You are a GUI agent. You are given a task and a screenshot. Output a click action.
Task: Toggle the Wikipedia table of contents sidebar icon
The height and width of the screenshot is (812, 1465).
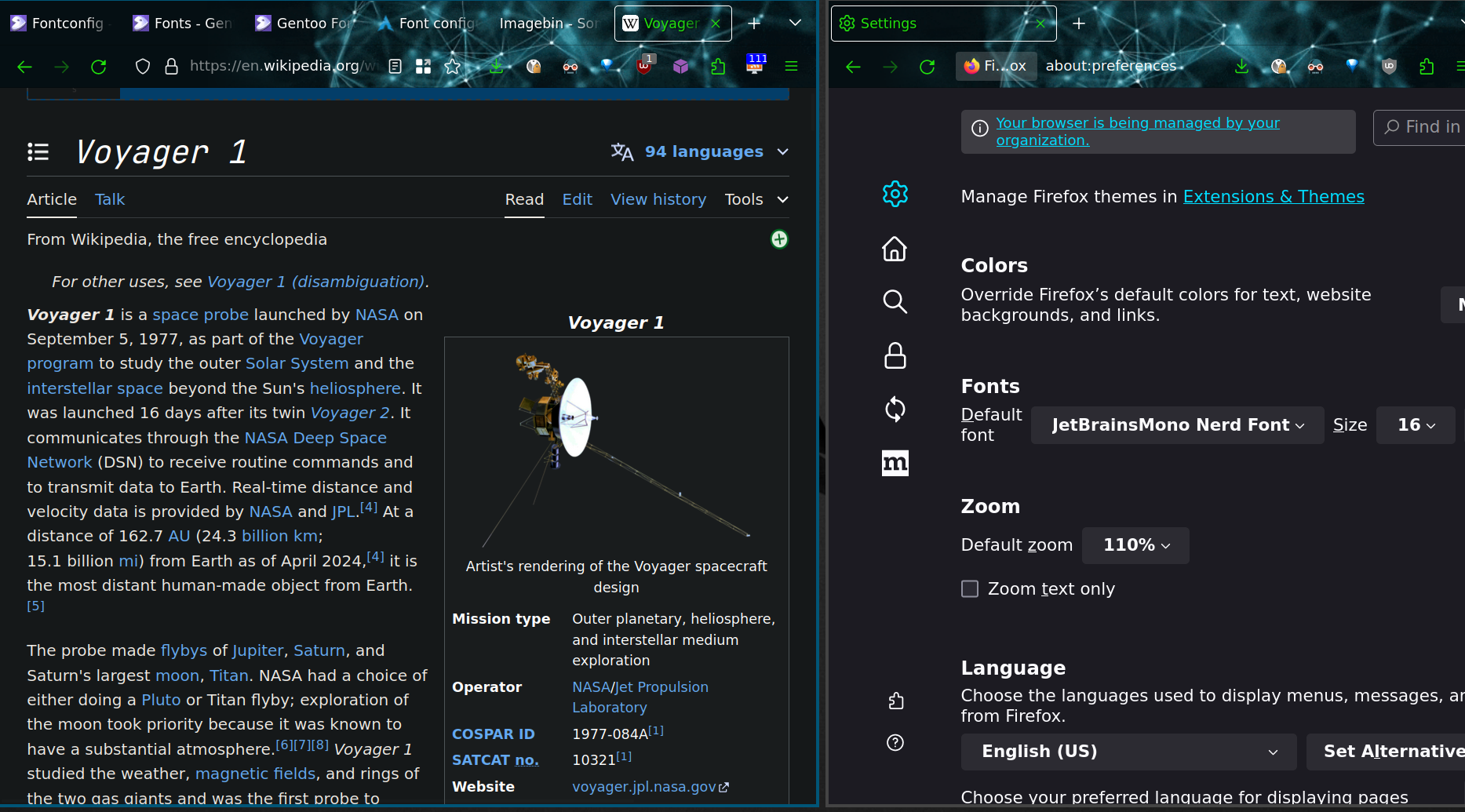click(38, 151)
